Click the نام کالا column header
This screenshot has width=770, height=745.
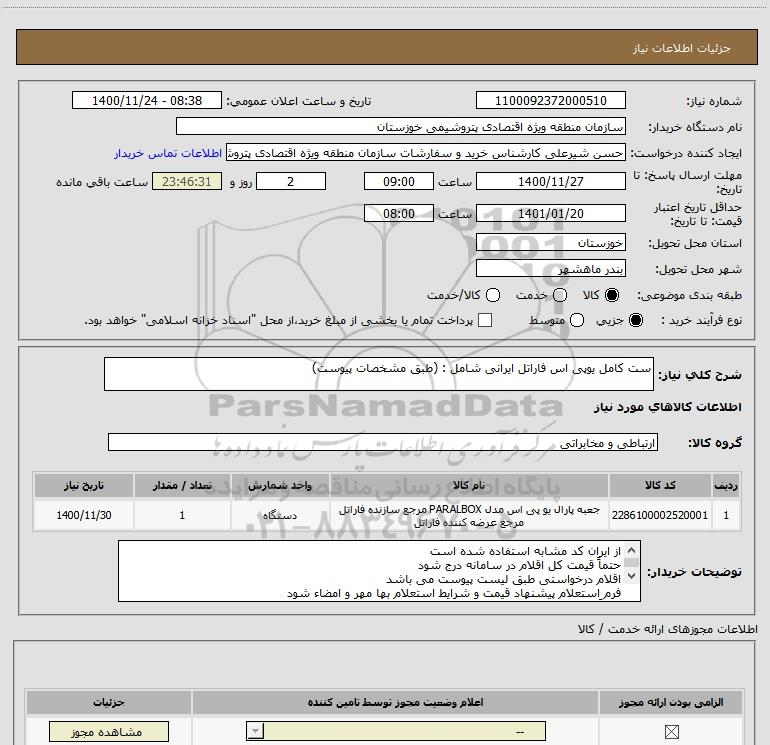(469, 485)
